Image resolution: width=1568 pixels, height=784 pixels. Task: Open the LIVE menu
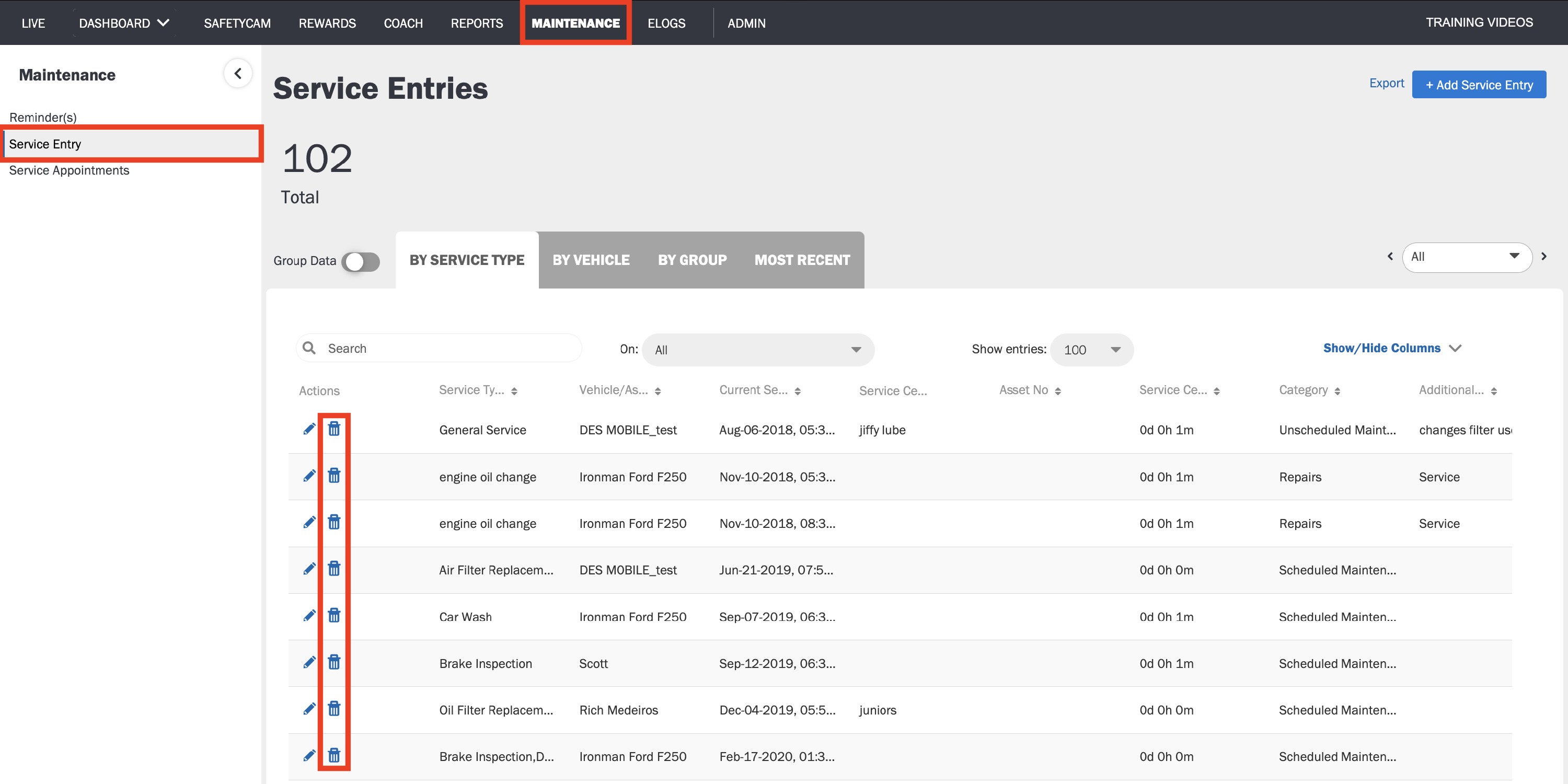pos(33,23)
